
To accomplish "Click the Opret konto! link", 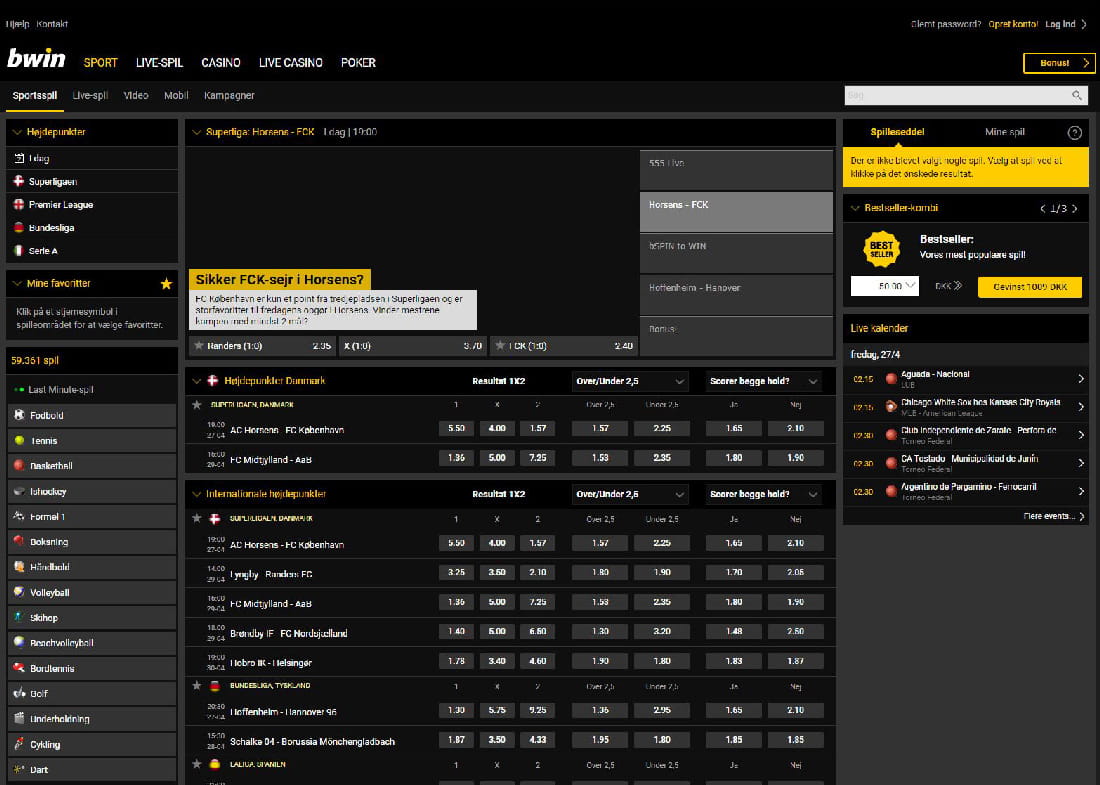I will (1013, 24).
